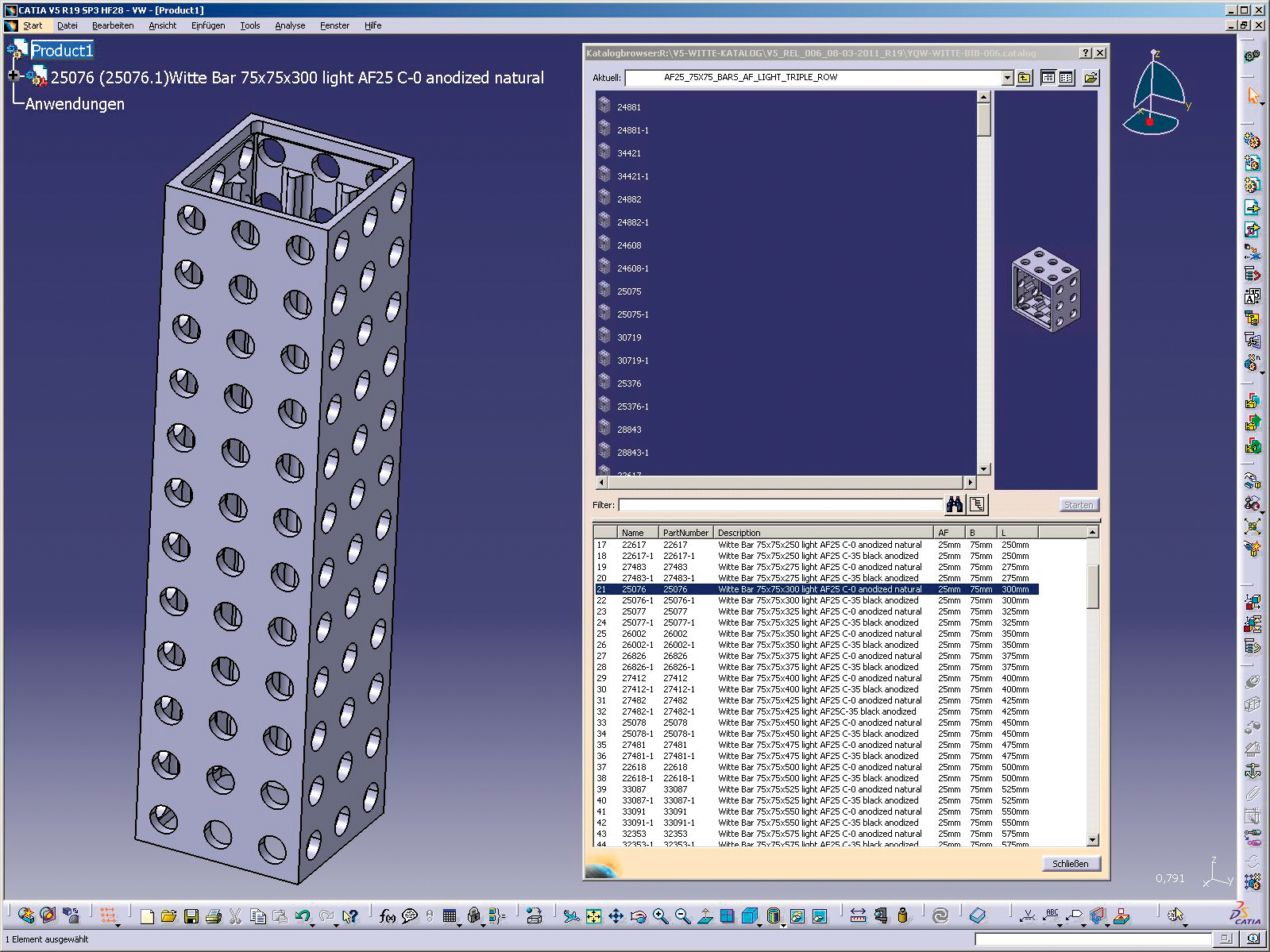Click the select arrow tool on right toolbar
This screenshot has height=952, width=1270.
pos(1253,96)
